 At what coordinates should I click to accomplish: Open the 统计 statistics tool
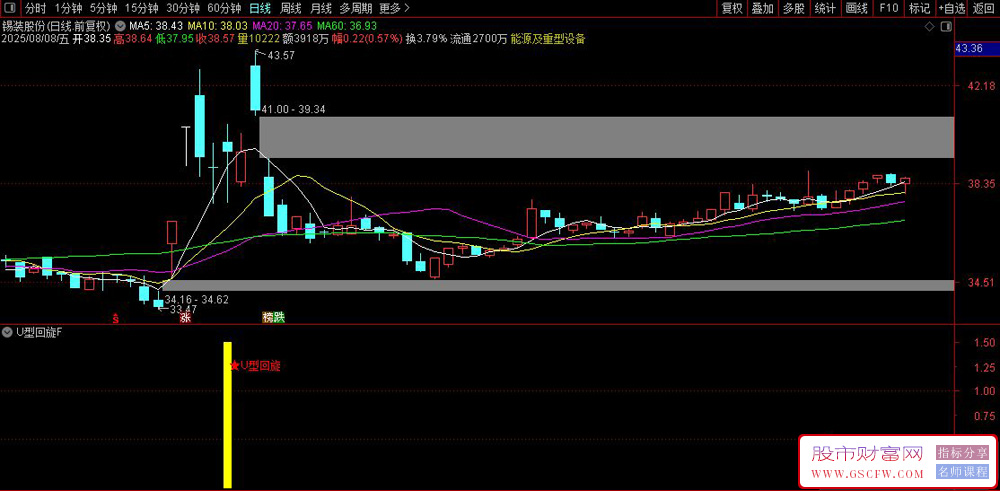click(825, 8)
